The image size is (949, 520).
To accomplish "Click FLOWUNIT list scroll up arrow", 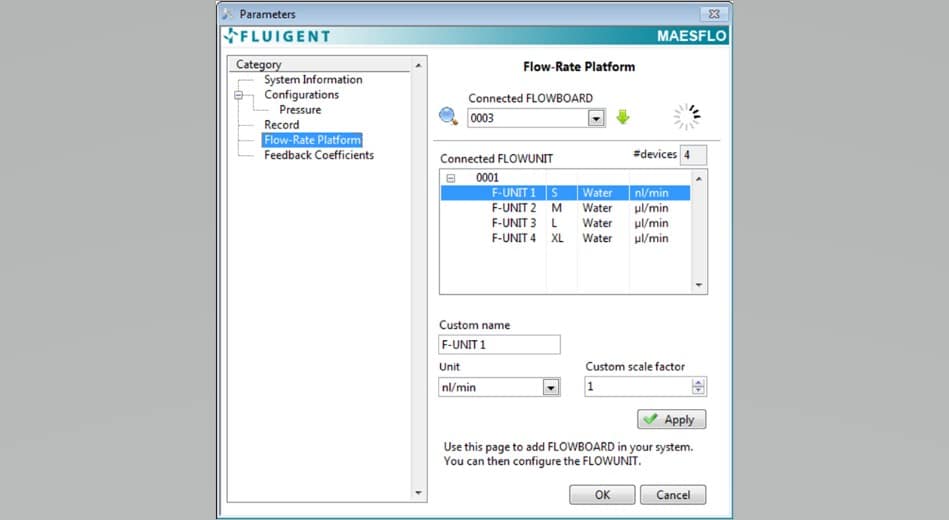I will pos(699,179).
